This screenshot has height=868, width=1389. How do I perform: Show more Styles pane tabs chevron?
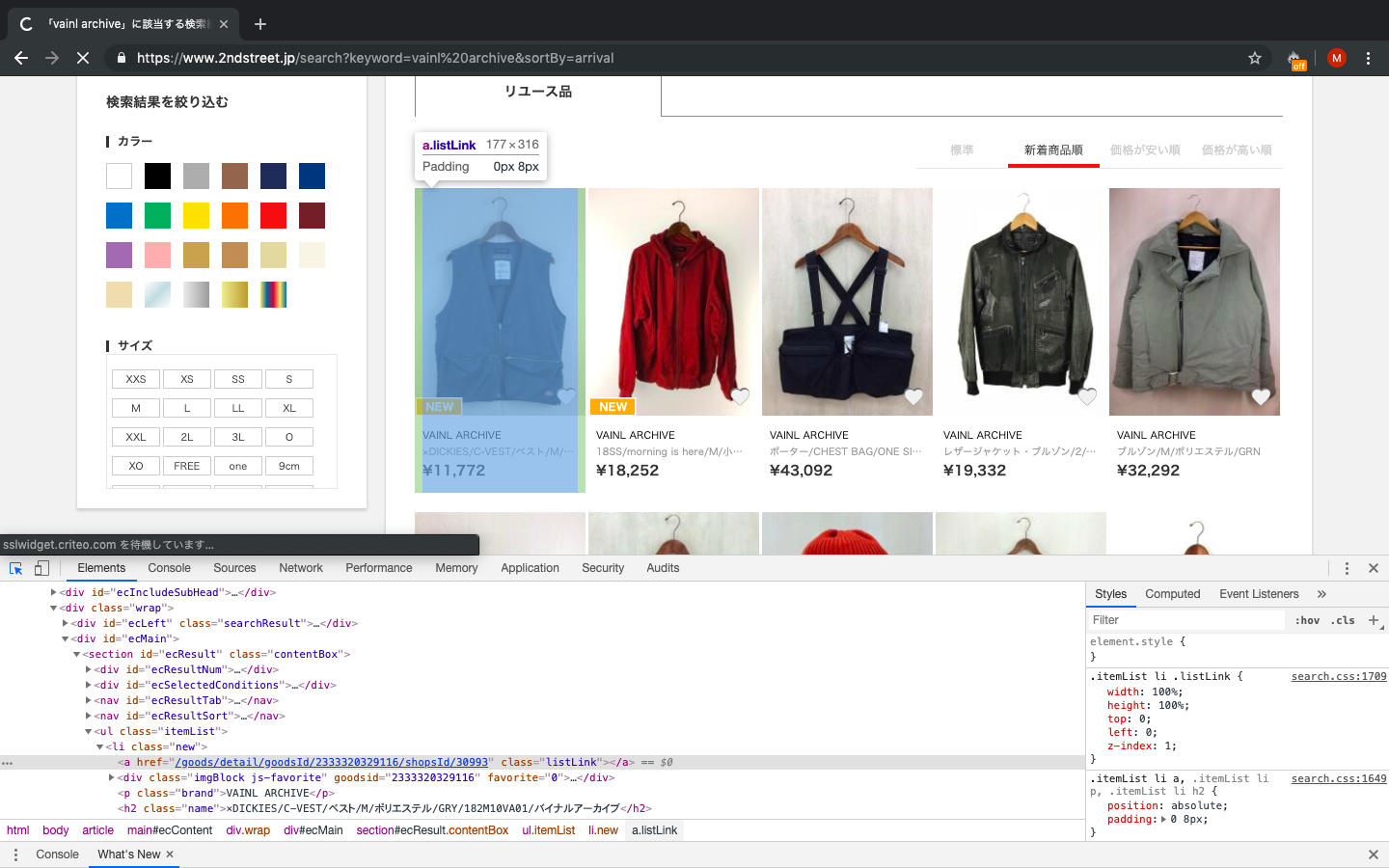(1321, 594)
